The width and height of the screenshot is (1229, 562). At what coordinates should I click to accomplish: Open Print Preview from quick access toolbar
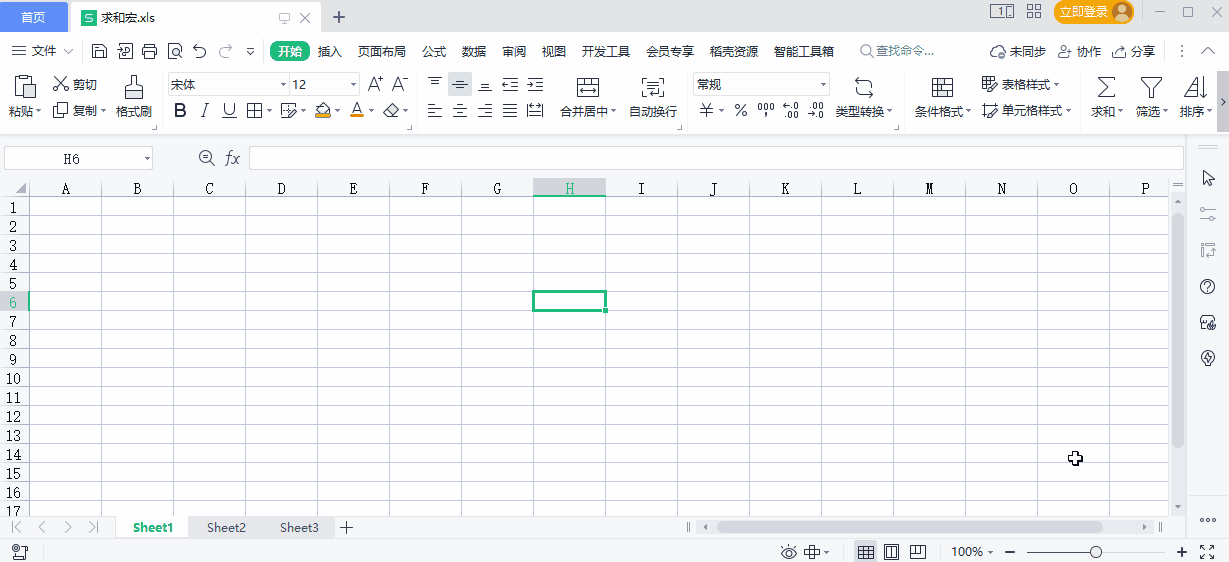coord(174,51)
